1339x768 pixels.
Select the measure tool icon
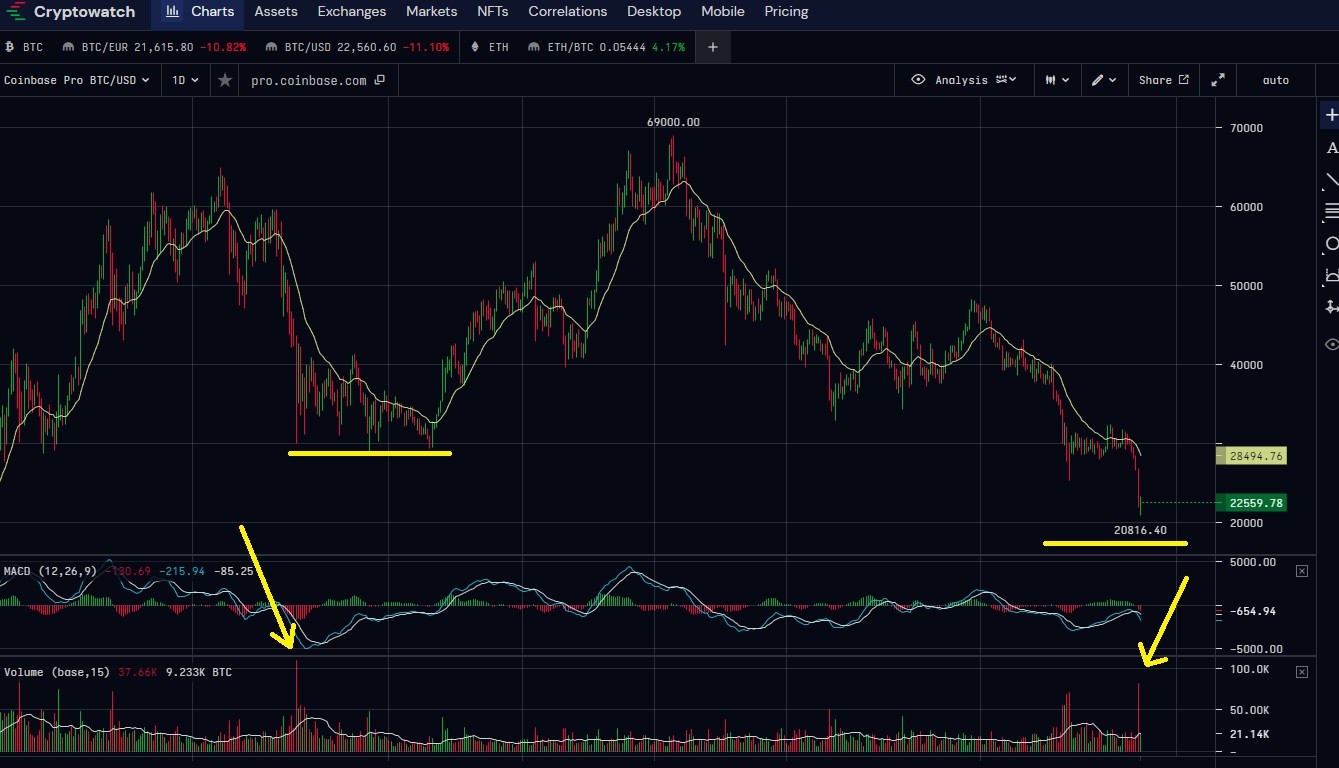[x=1331, y=307]
